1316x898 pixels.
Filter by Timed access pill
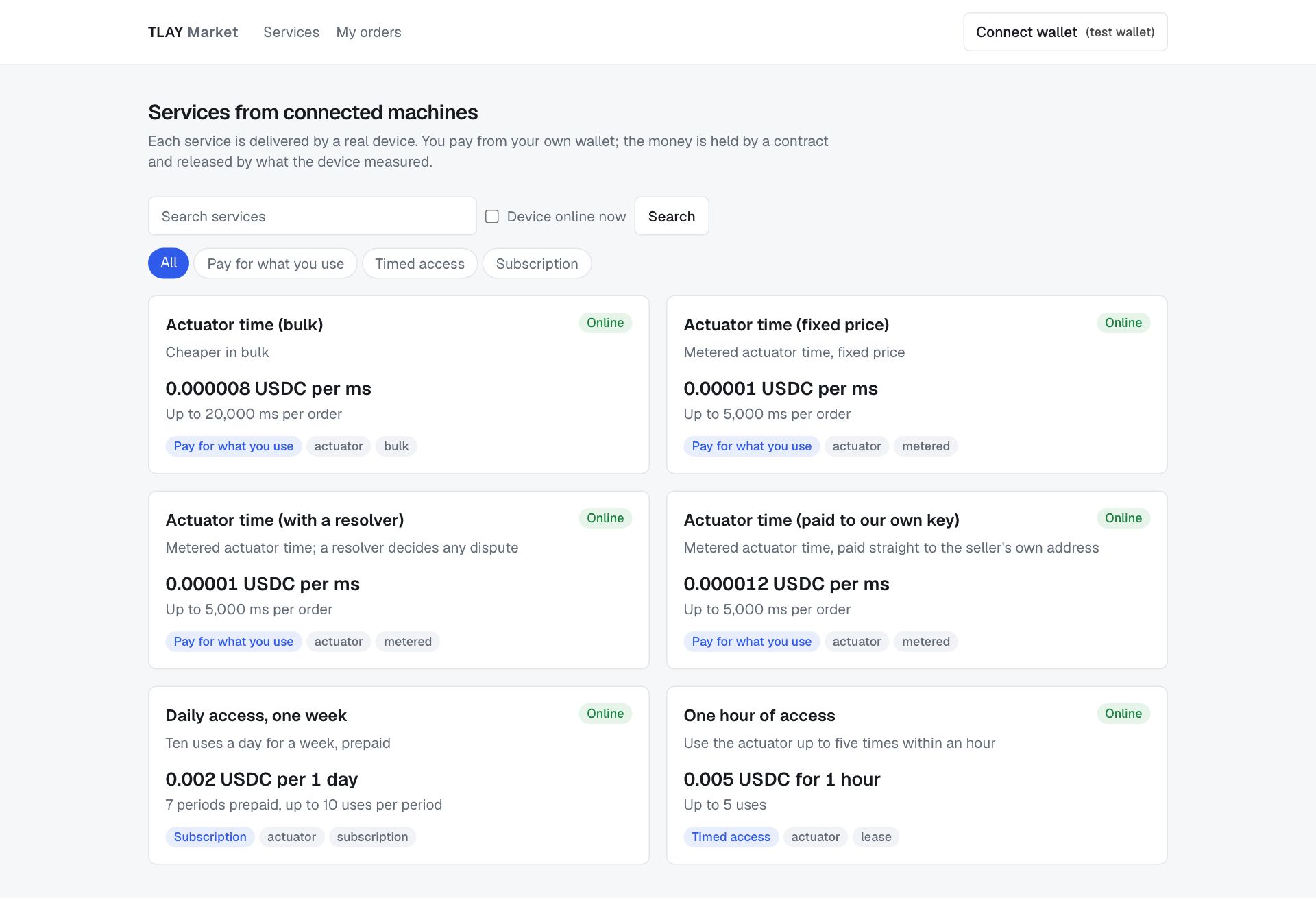click(x=419, y=263)
